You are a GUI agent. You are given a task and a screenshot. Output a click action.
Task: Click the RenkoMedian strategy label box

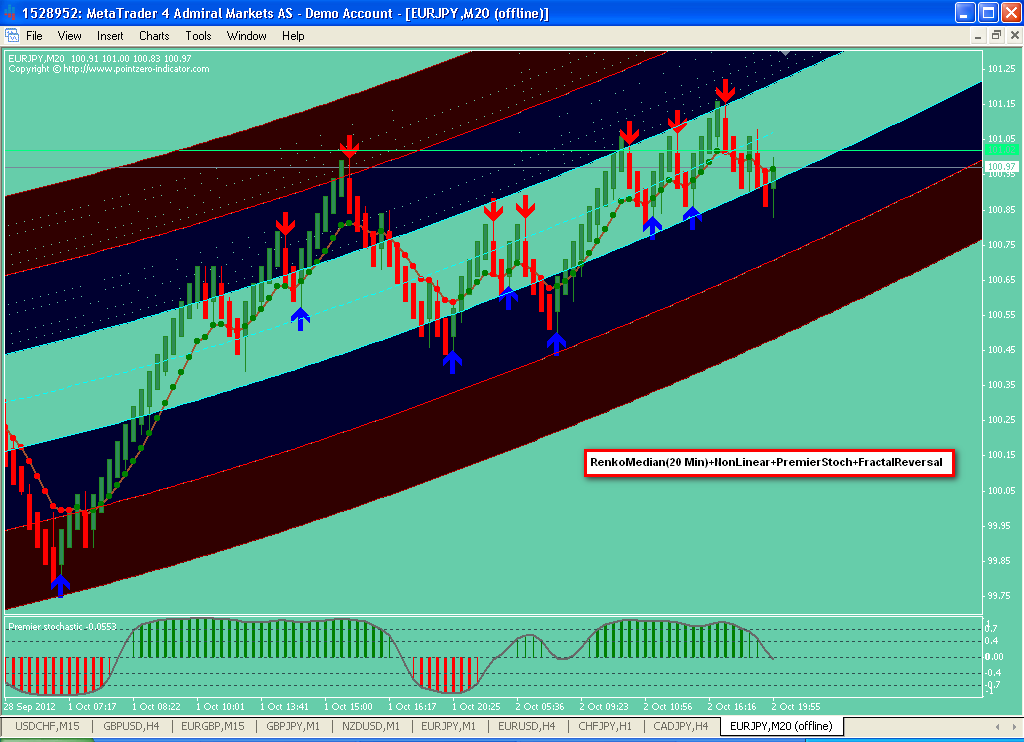tap(768, 464)
